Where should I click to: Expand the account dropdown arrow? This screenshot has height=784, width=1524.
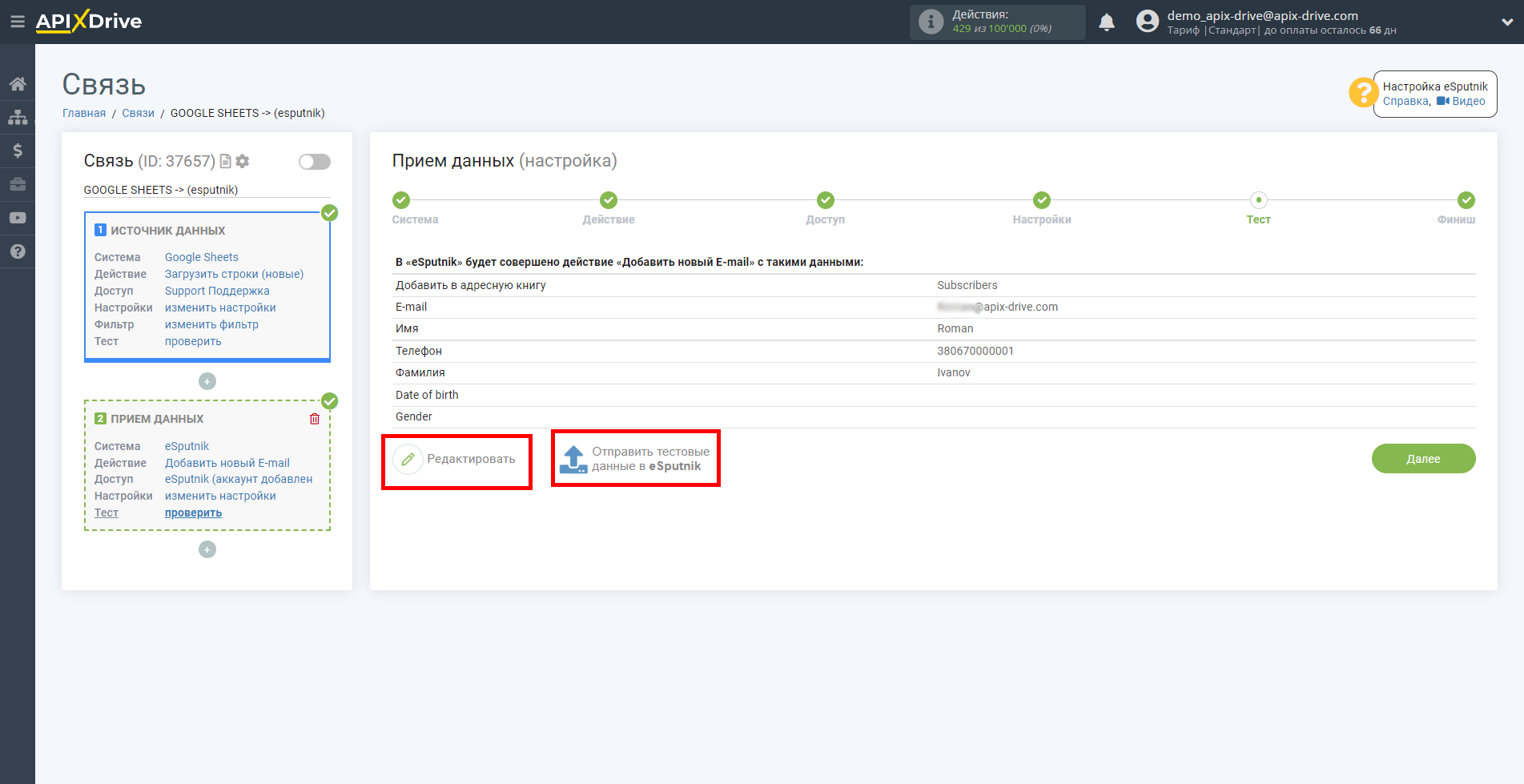(1507, 22)
